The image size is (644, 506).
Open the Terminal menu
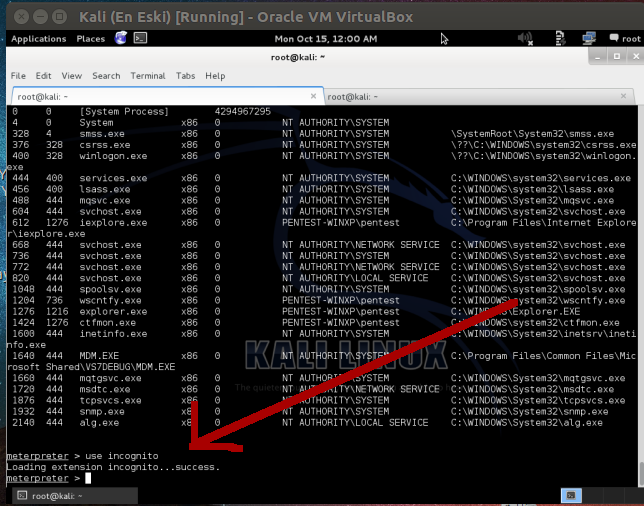[x=148, y=76]
